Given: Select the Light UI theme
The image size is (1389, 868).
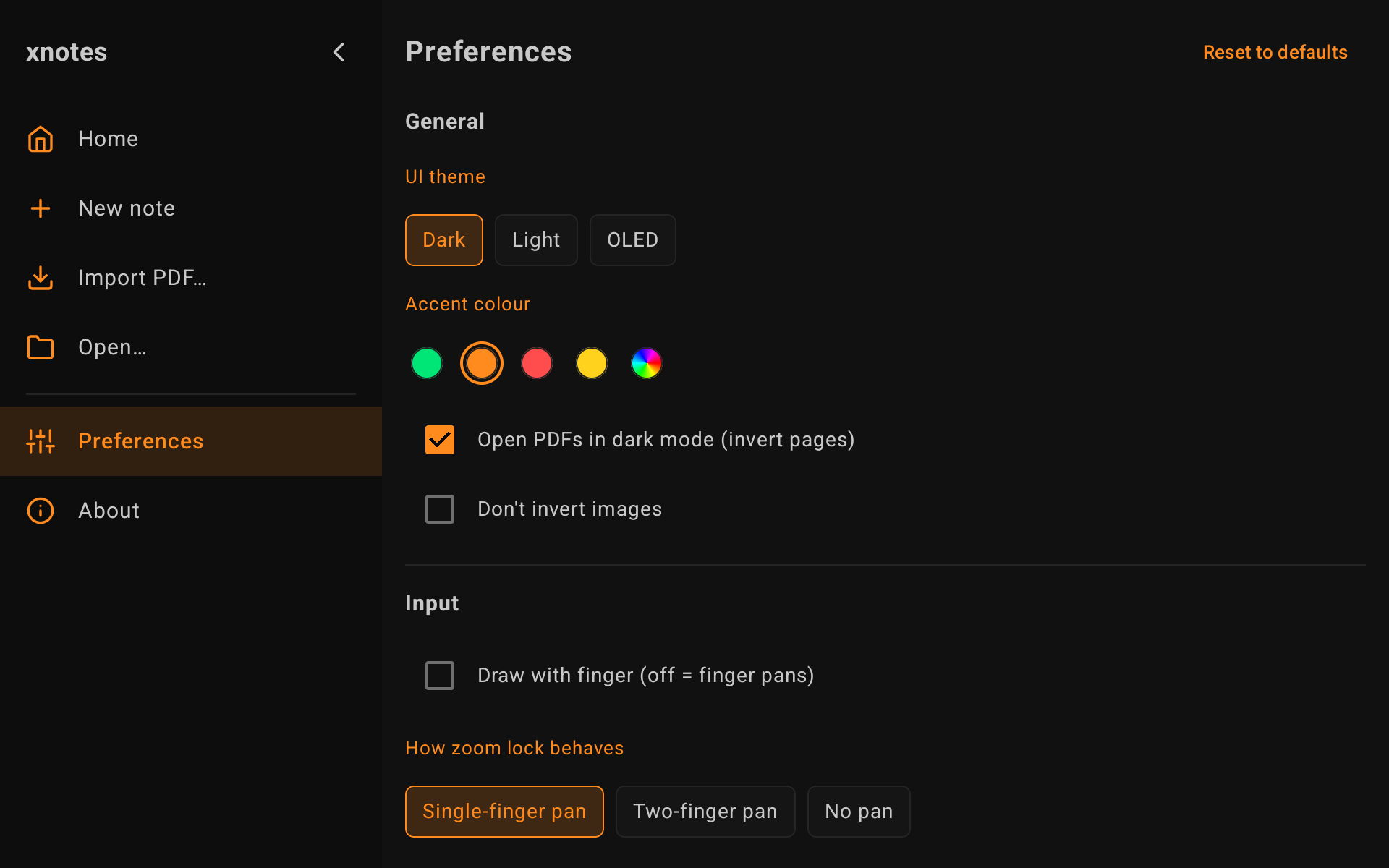Looking at the screenshot, I should [536, 240].
